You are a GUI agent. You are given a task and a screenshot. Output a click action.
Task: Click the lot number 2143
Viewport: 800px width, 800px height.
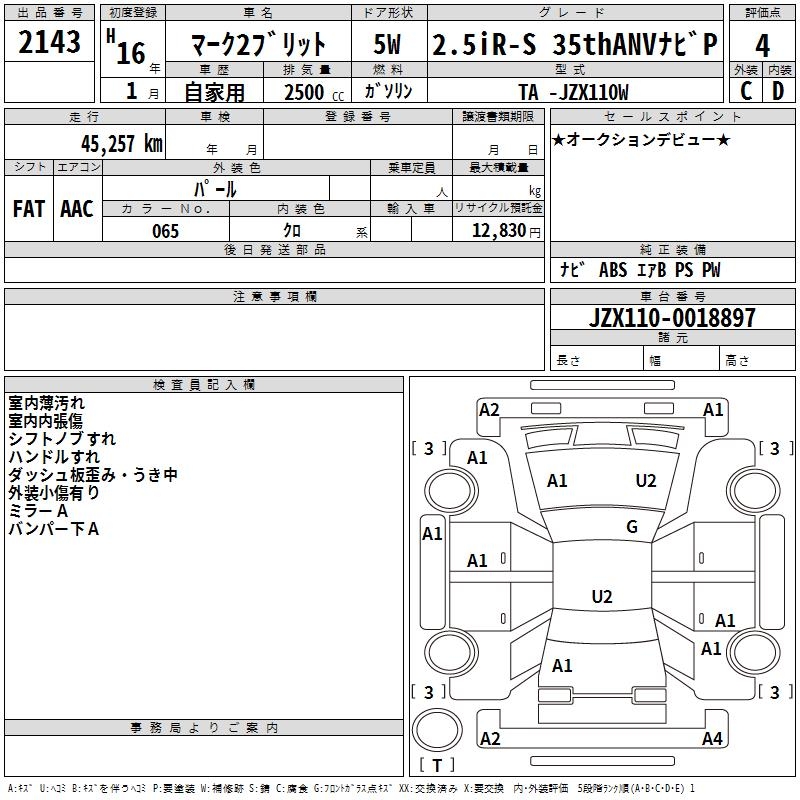[x=49, y=42]
